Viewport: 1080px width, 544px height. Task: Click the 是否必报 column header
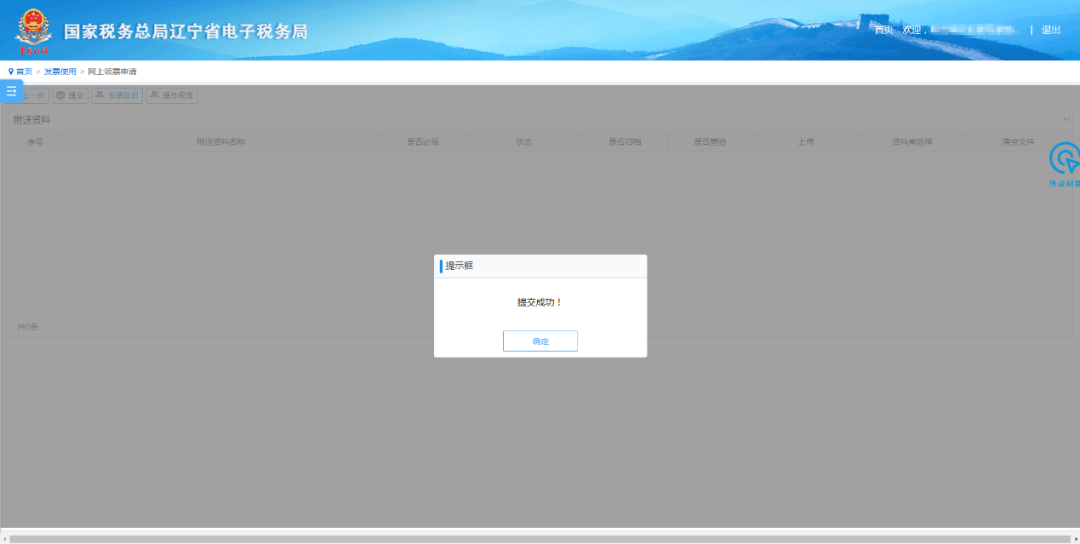click(423, 142)
